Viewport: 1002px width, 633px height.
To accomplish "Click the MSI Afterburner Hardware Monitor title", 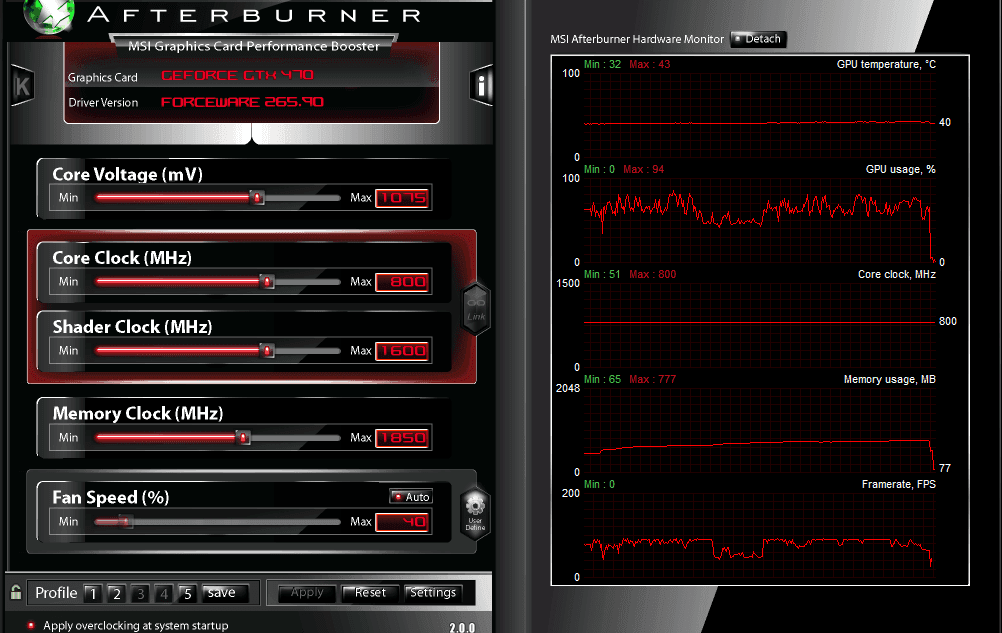I will [636, 39].
